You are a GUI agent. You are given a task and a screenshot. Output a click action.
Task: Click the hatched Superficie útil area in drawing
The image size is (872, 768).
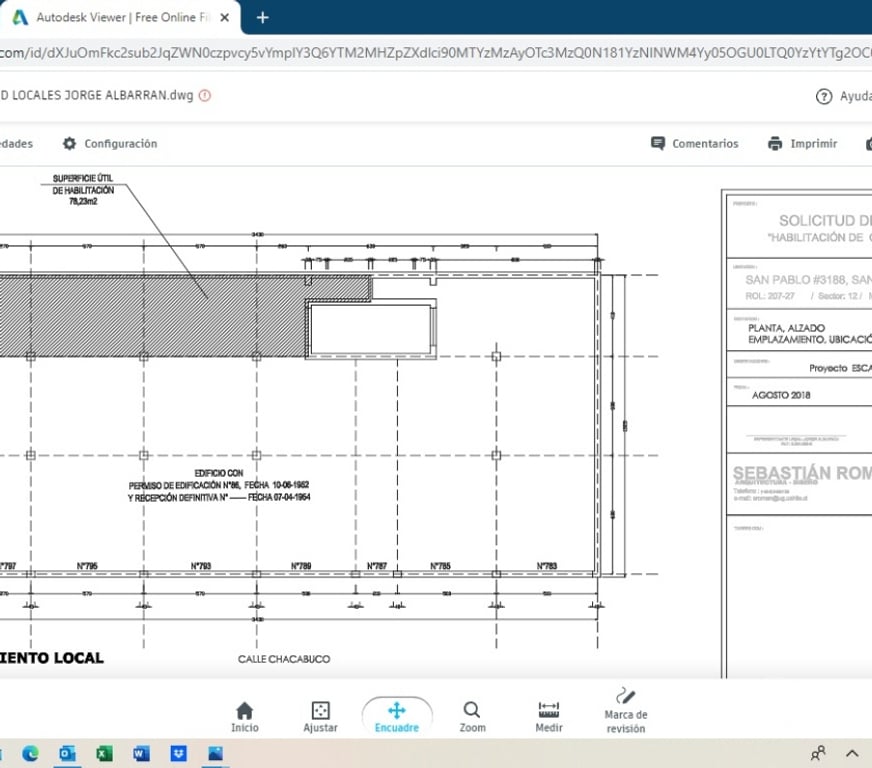tap(150, 315)
